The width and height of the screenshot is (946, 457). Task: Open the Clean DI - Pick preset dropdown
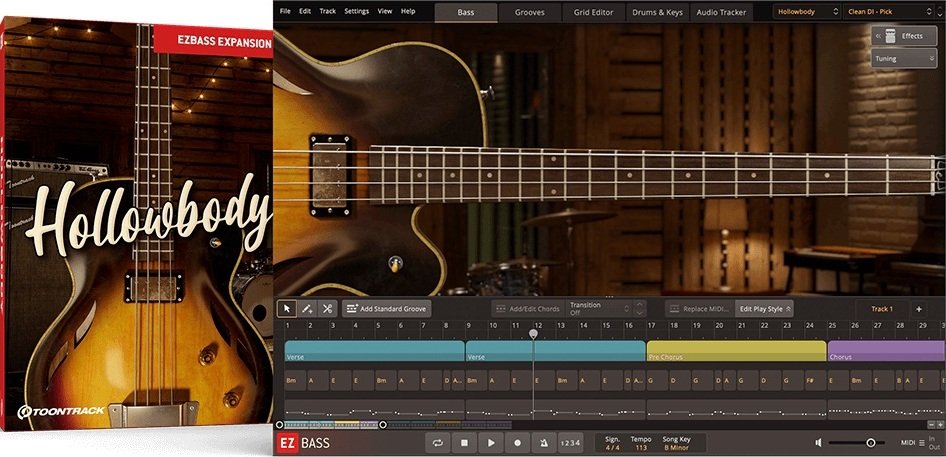tap(889, 11)
